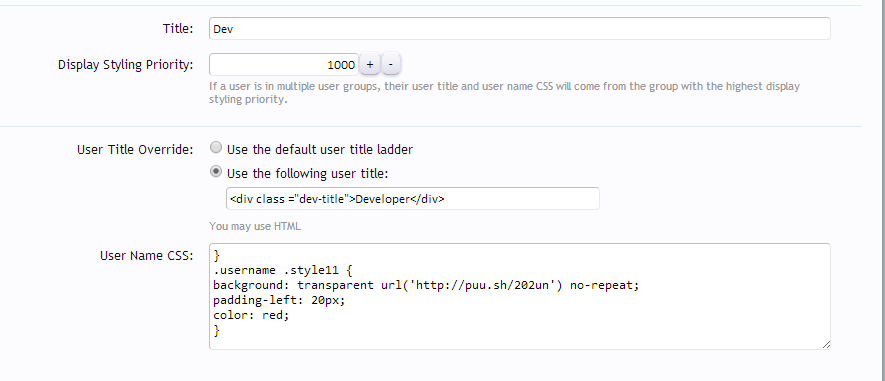Click the "You may use HTML" hint
This screenshot has width=885, height=381.
(255, 227)
